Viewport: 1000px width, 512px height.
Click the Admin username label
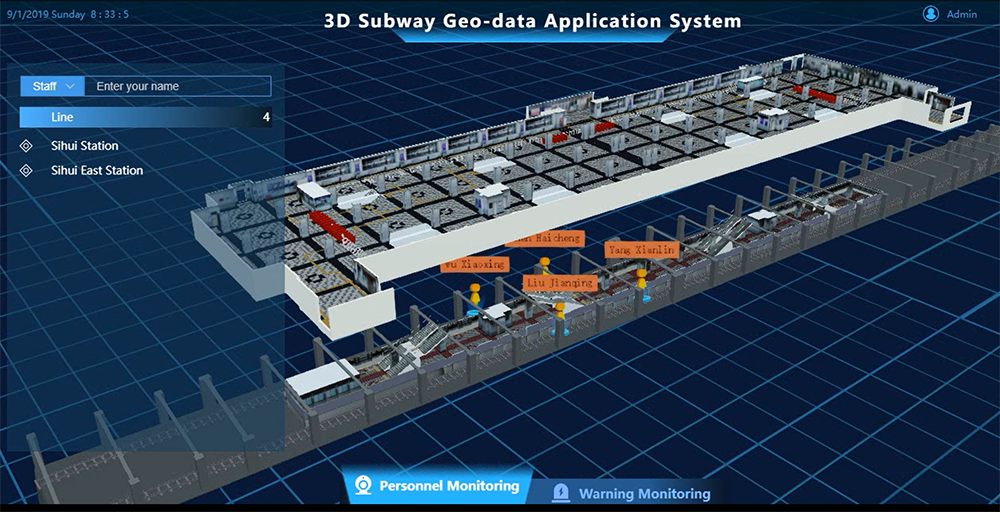pyautogui.click(x=962, y=14)
